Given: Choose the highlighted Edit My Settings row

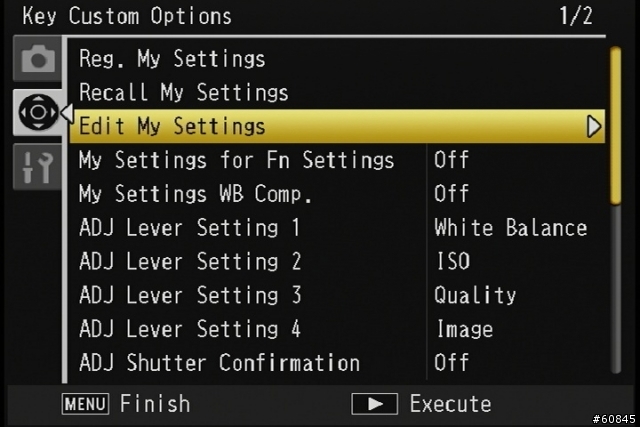Looking at the screenshot, I should click(x=337, y=126).
